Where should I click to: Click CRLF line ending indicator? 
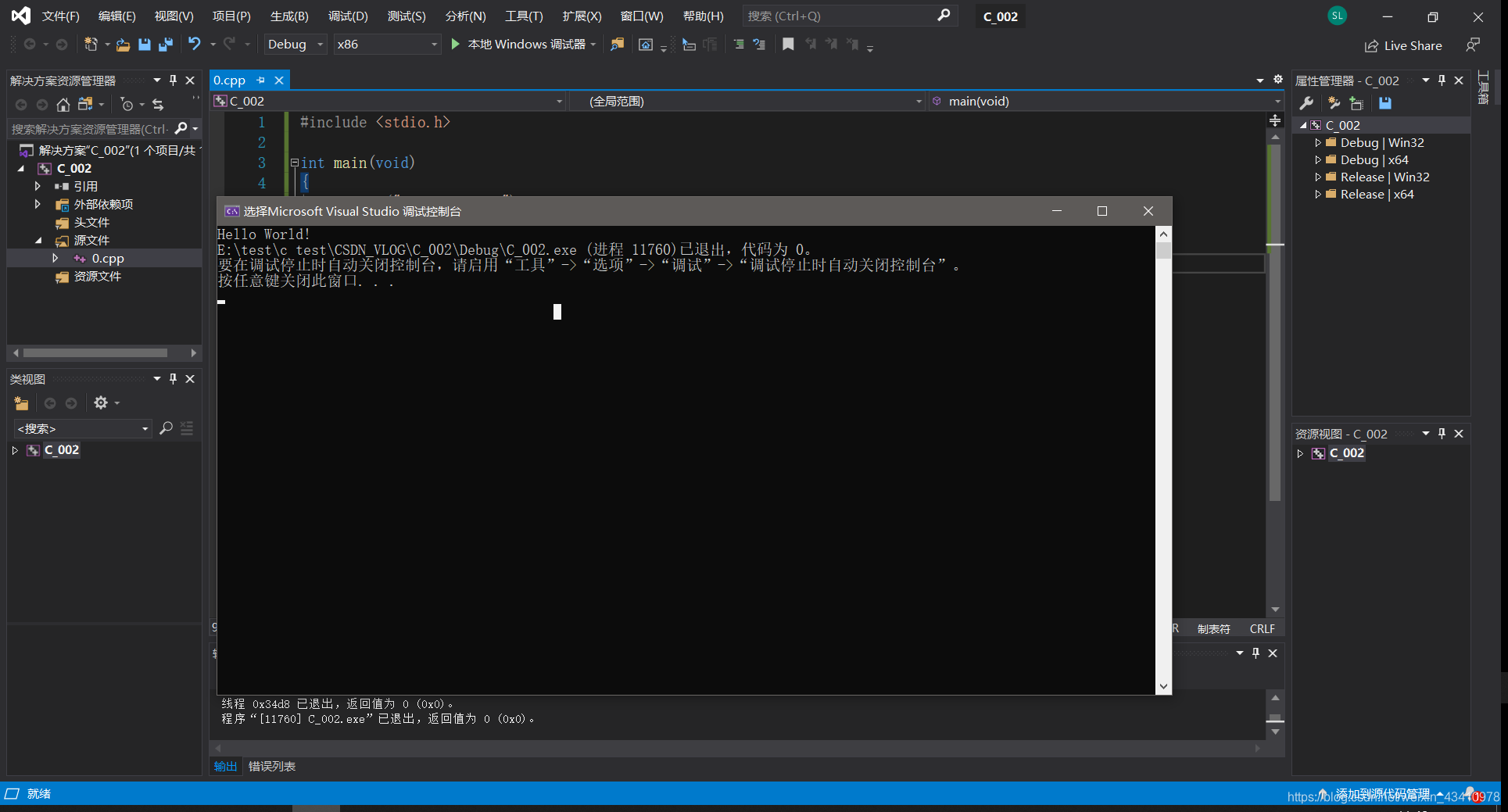coord(1262,629)
